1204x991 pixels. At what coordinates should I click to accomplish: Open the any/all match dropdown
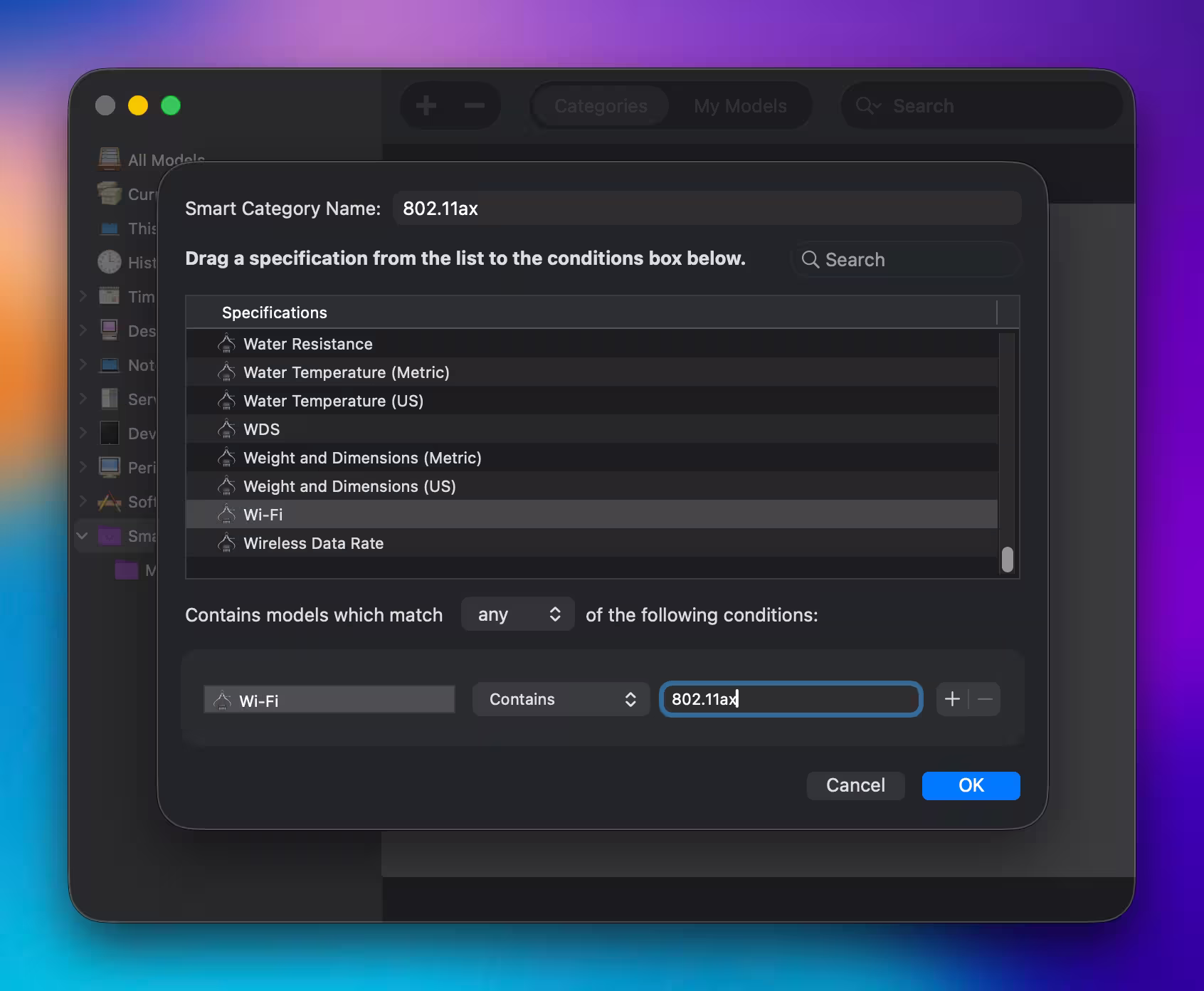pos(518,614)
